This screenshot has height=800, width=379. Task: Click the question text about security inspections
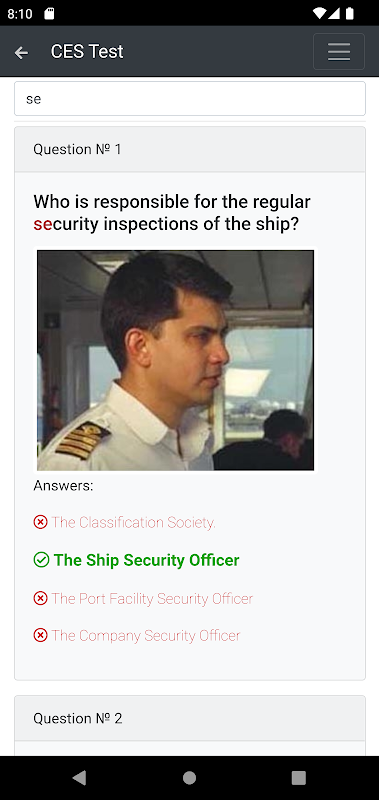click(172, 213)
